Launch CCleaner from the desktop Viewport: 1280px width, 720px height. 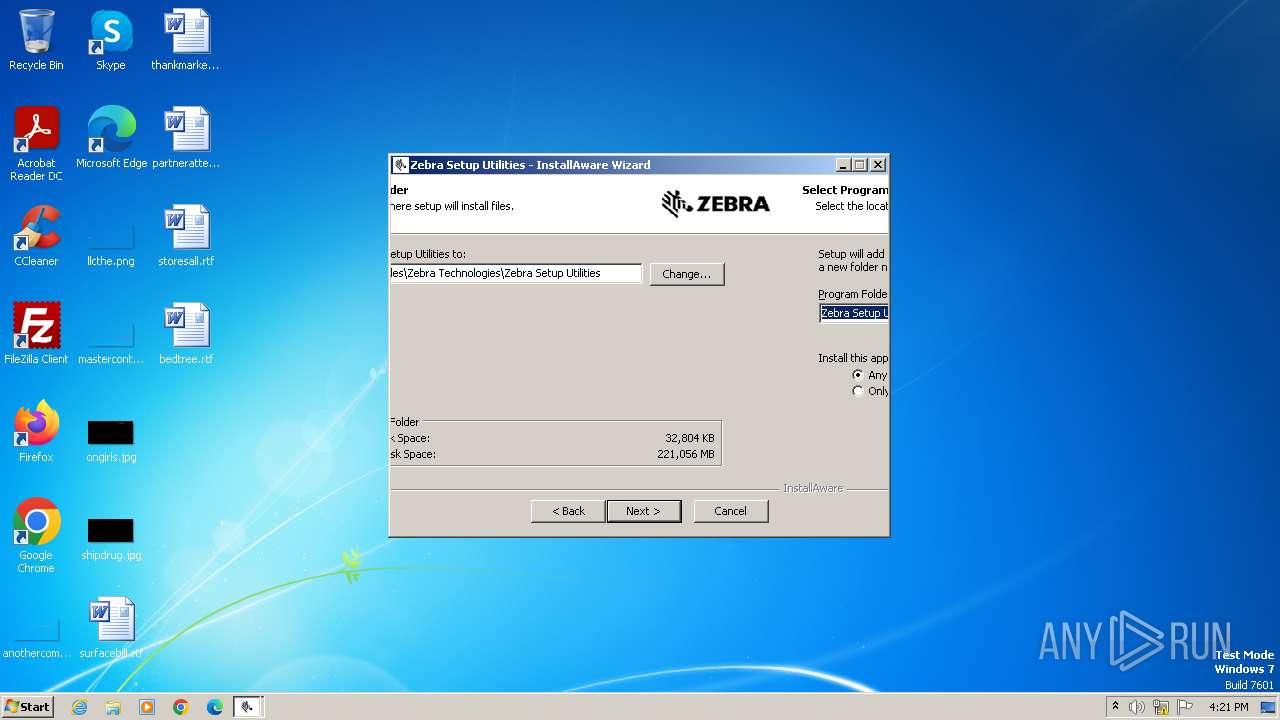(x=36, y=236)
